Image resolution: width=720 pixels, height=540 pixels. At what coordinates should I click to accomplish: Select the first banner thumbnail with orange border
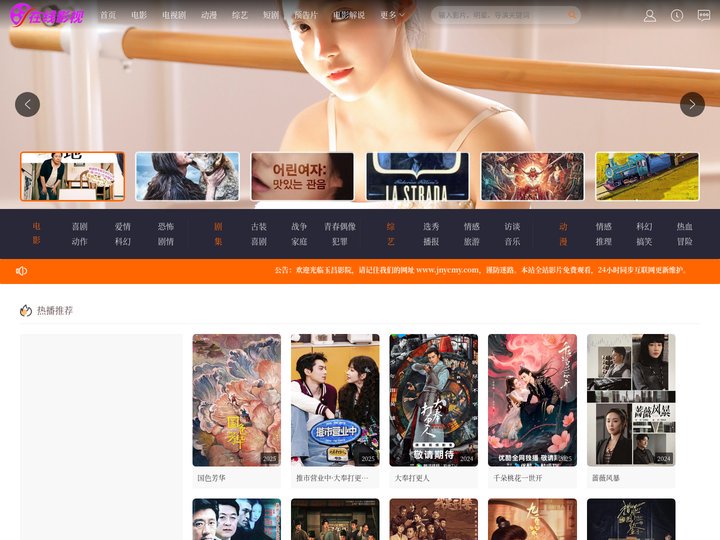[x=73, y=177]
